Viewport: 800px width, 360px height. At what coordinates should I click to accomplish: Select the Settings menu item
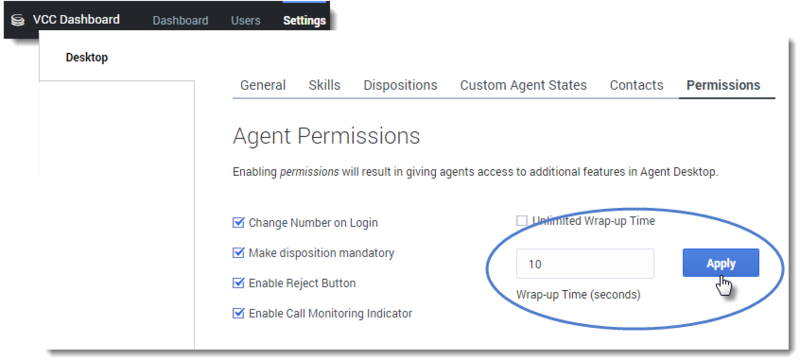[304, 20]
